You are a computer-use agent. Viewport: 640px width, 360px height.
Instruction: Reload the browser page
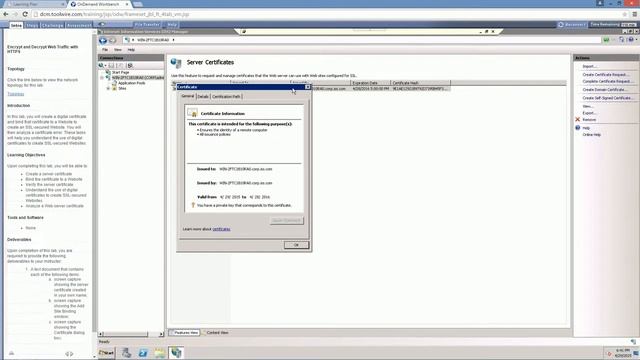pos(25,14)
